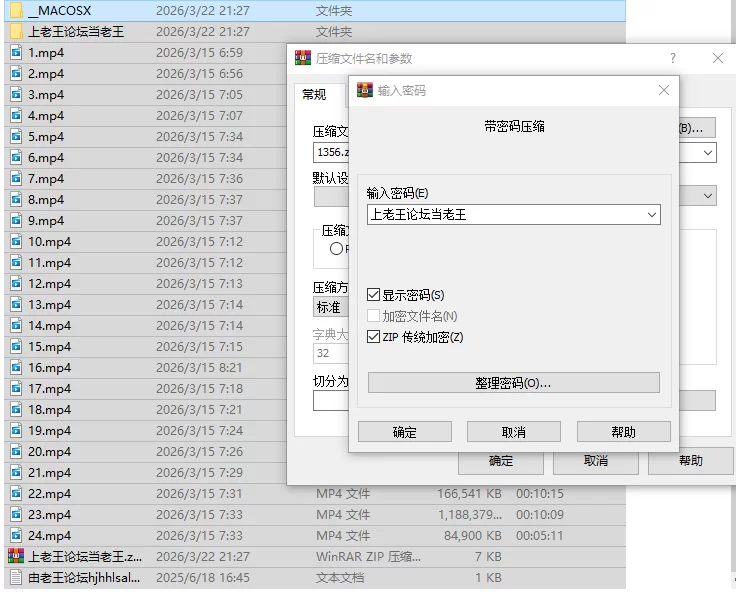The height and width of the screenshot is (592, 736).
Task: Select the 上老王论坛当老王 folder icon
Action: point(16,31)
